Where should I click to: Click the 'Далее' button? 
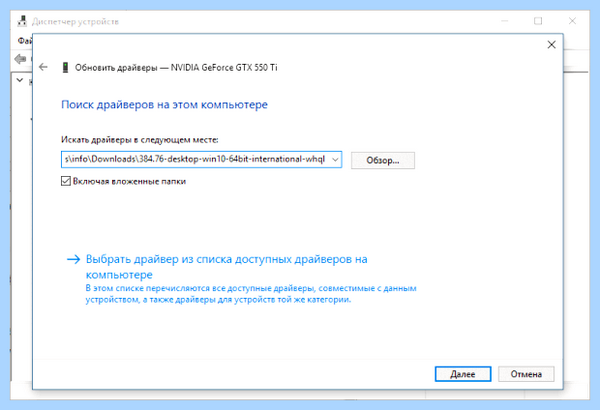(463, 374)
